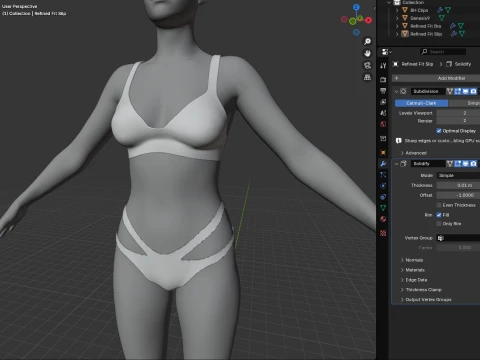
Task: Open the View Layer properties tab
Action: tap(383, 102)
